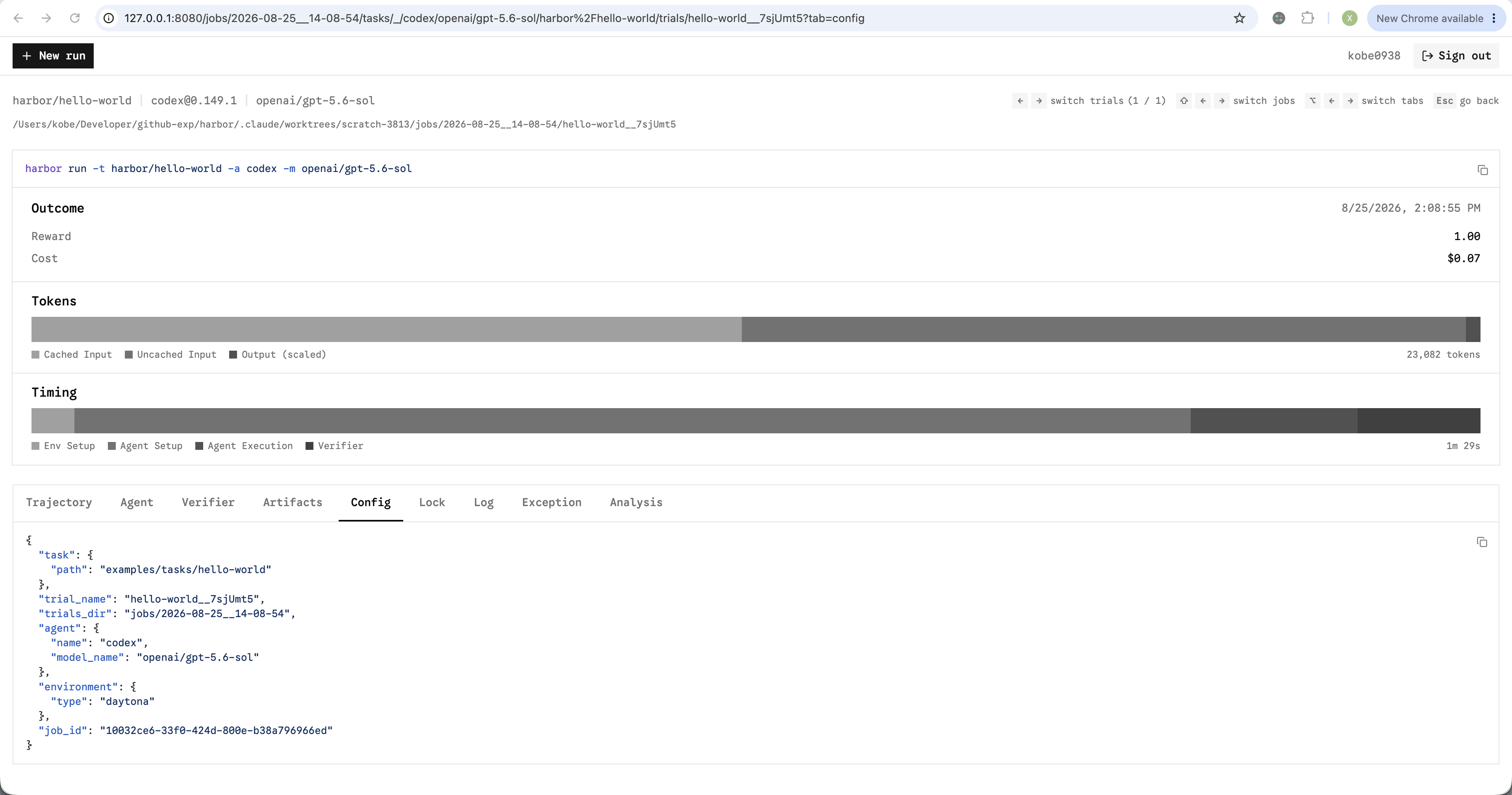Click "daytona" environment type value
Image resolution: width=1512 pixels, height=795 pixels.
(127, 702)
